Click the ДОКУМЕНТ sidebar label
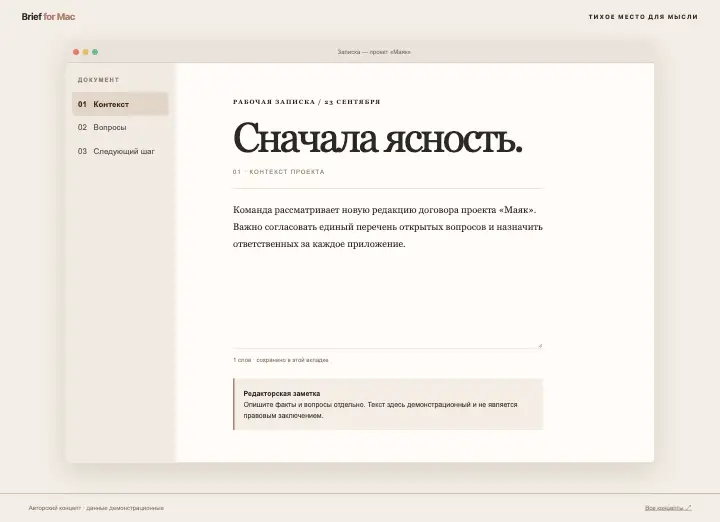Screen dimensions: 720x522 point(98,80)
